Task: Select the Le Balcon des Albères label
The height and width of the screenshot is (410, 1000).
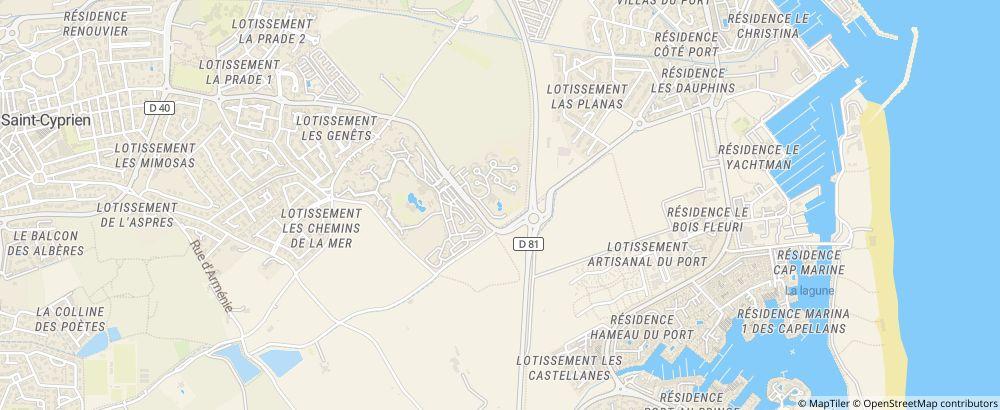Action: pos(46,243)
